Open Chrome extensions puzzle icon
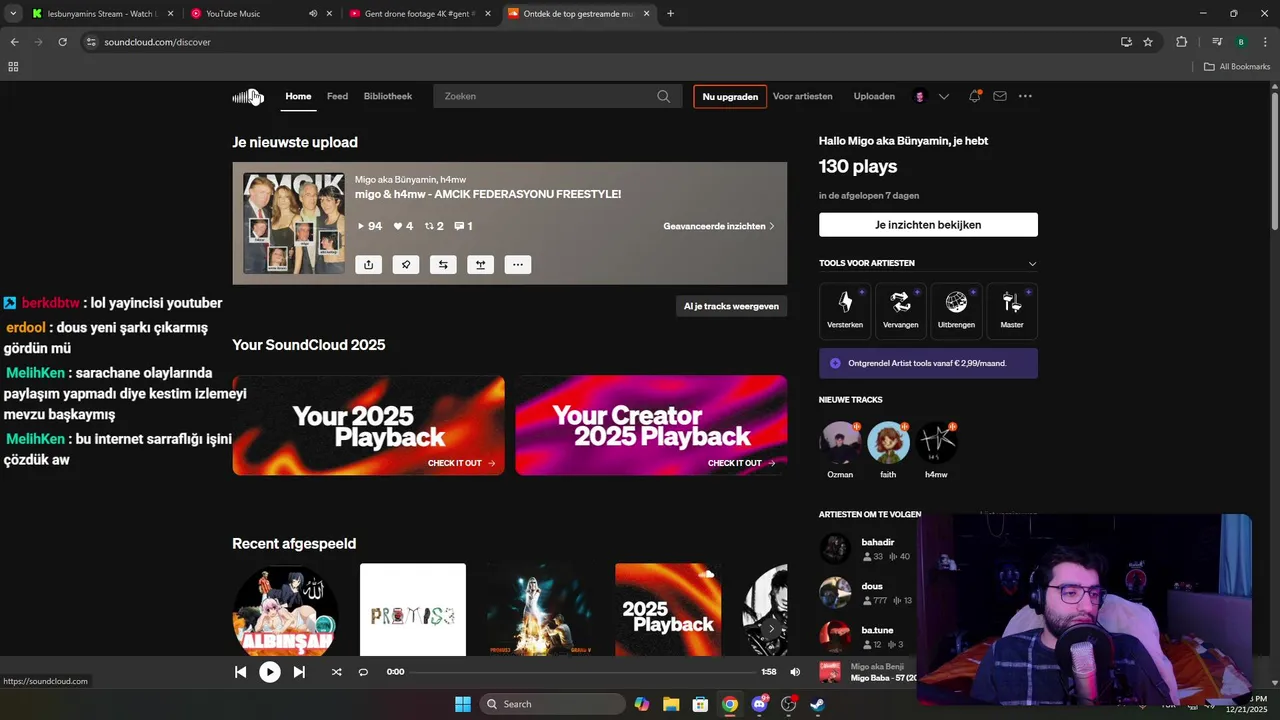This screenshot has width=1280, height=720. pos(1181,42)
